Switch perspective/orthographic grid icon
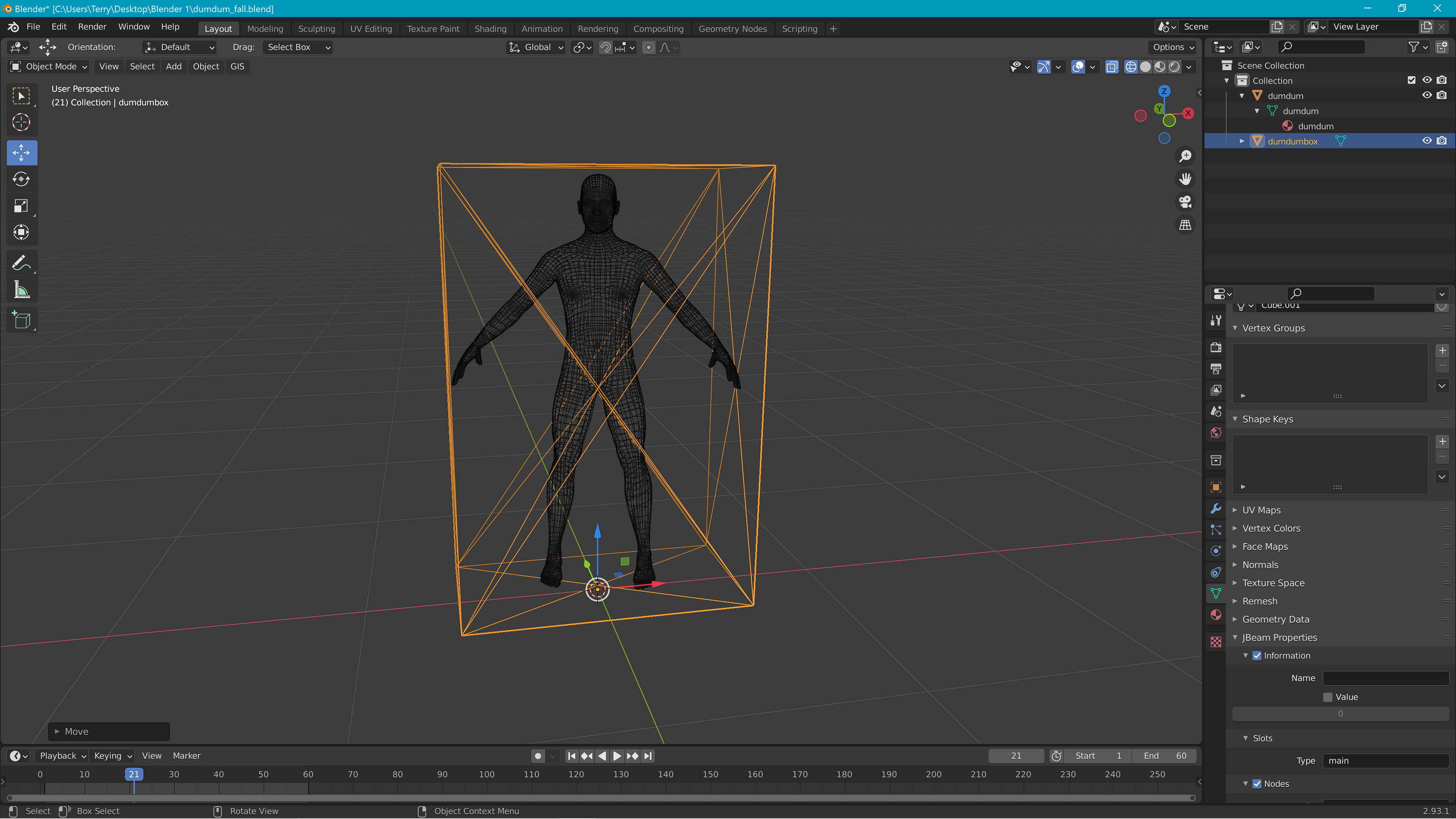The height and width of the screenshot is (819, 1456). pos(1185,225)
